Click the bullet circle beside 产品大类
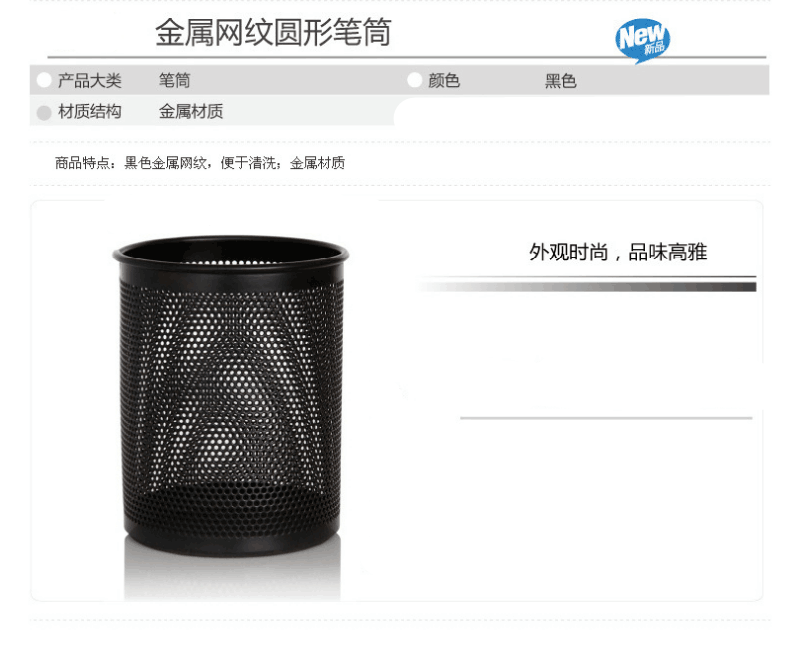Screen dimensions: 799x664 click(44, 80)
